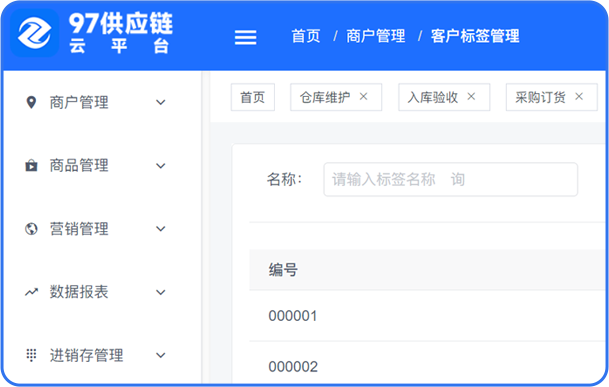Expand the 数据报表 chevron
Image resolution: width=609 pixels, height=387 pixels.
click(160, 292)
